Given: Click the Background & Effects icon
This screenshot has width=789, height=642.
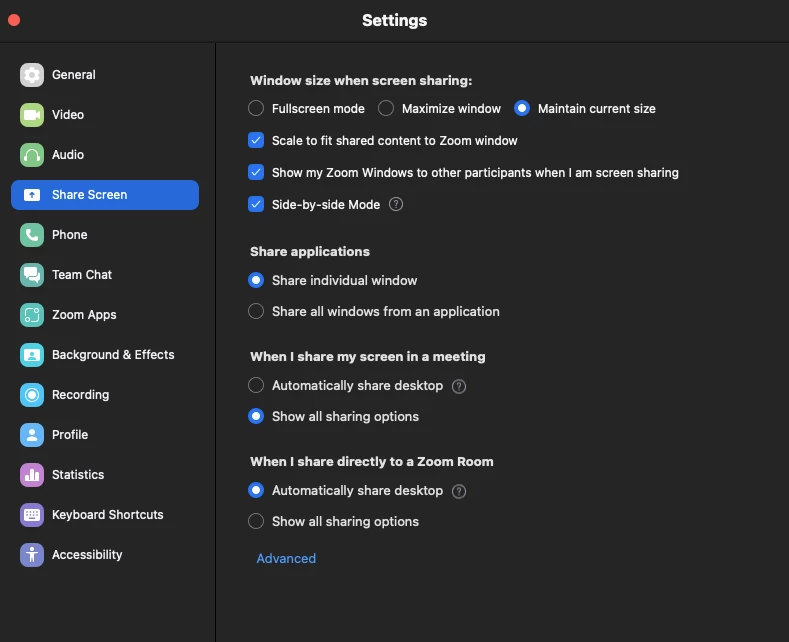Looking at the screenshot, I should [32, 355].
